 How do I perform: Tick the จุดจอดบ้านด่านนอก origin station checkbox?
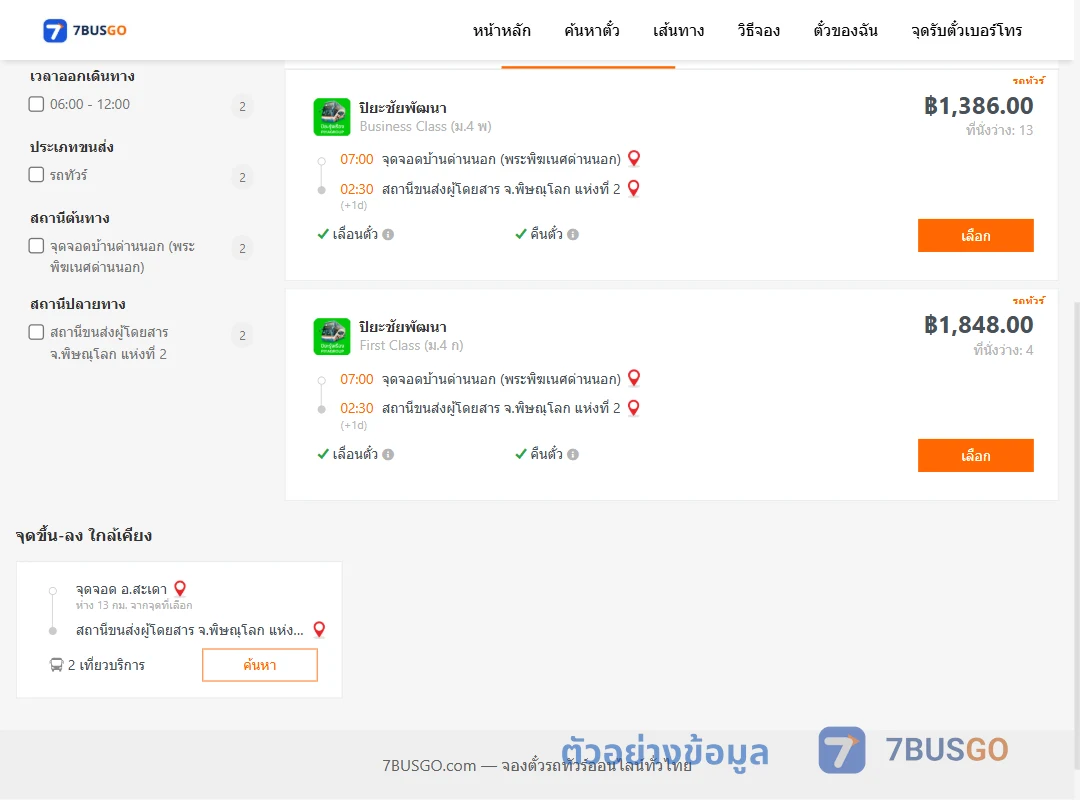pyautogui.click(x=37, y=246)
